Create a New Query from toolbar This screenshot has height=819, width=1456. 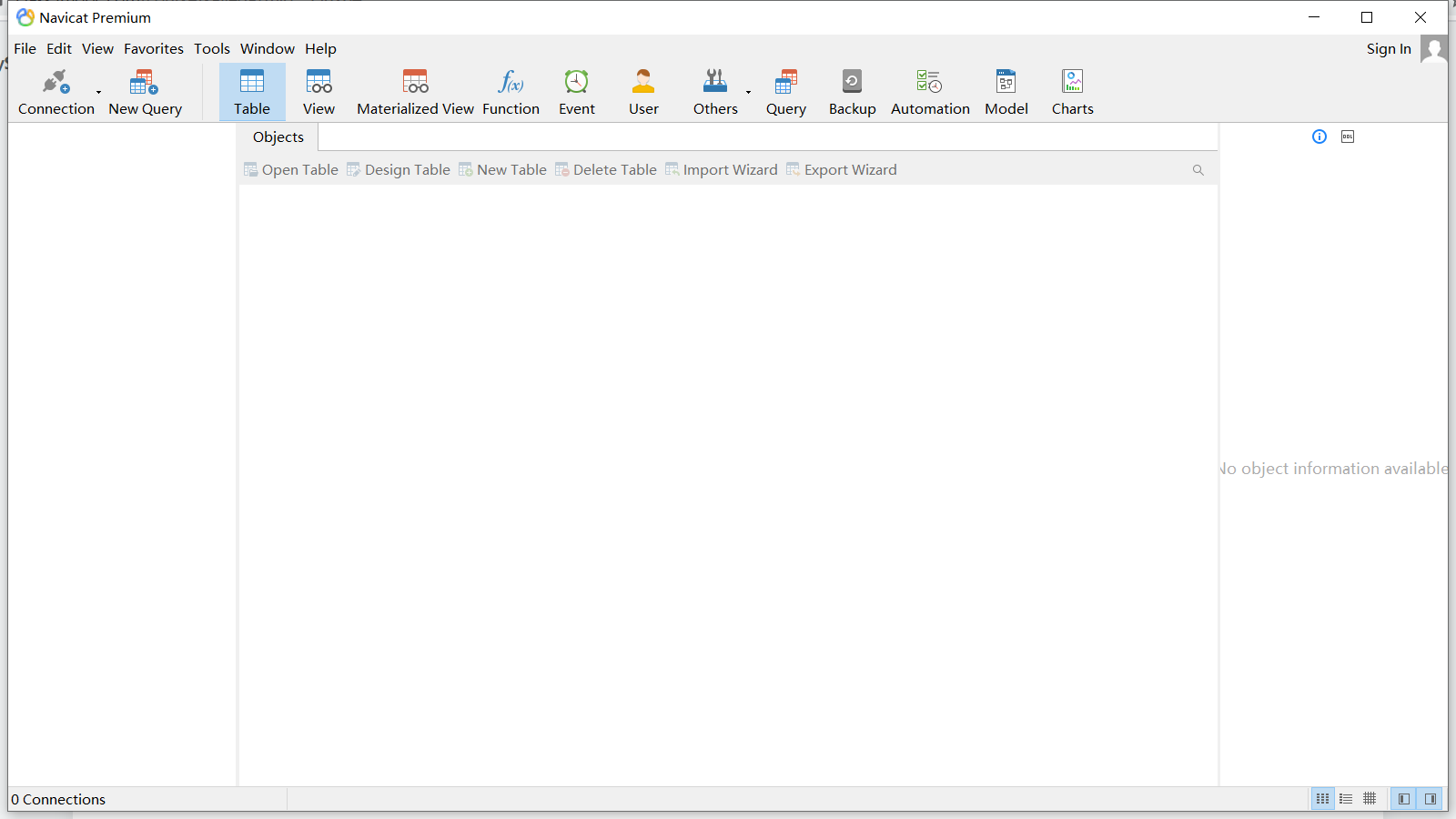pos(145,92)
